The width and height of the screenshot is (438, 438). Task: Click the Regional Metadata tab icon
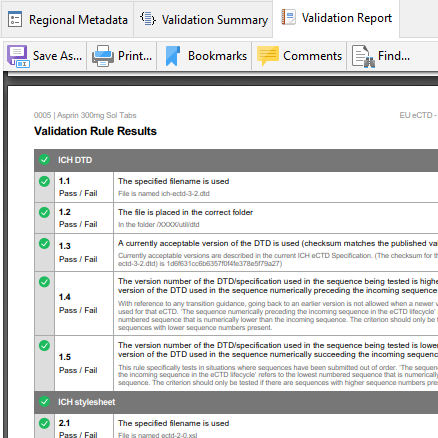point(15,19)
